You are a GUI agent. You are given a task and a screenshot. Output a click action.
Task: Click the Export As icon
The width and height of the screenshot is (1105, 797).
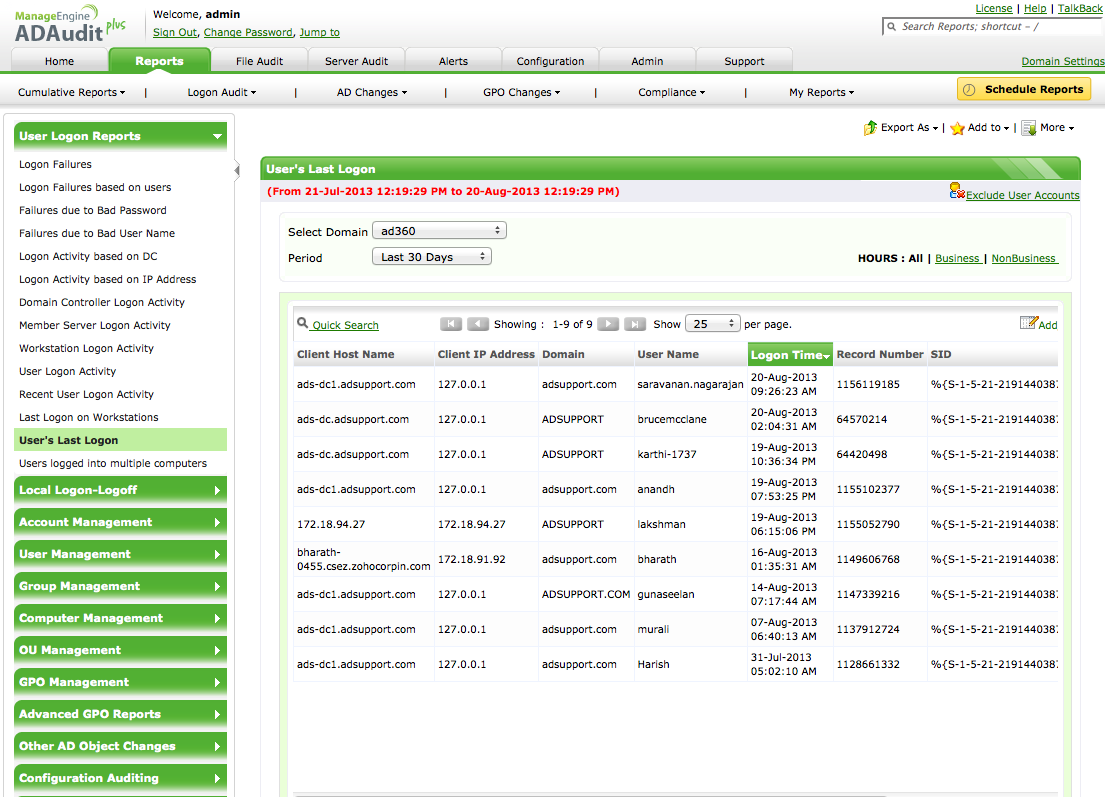point(870,128)
